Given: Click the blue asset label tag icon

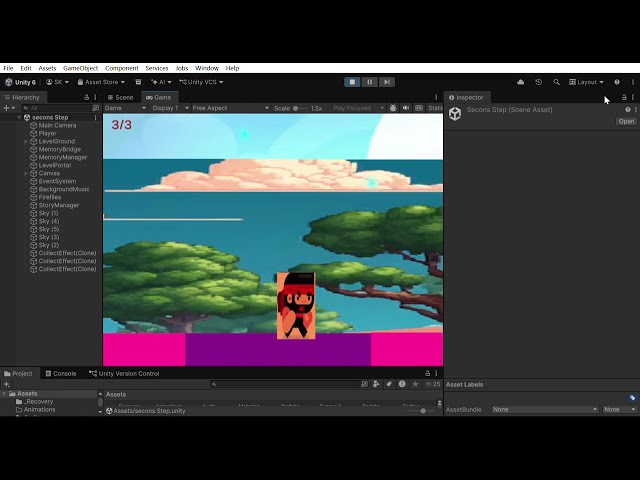Looking at the screenshot, I should [x=632, y=398].
